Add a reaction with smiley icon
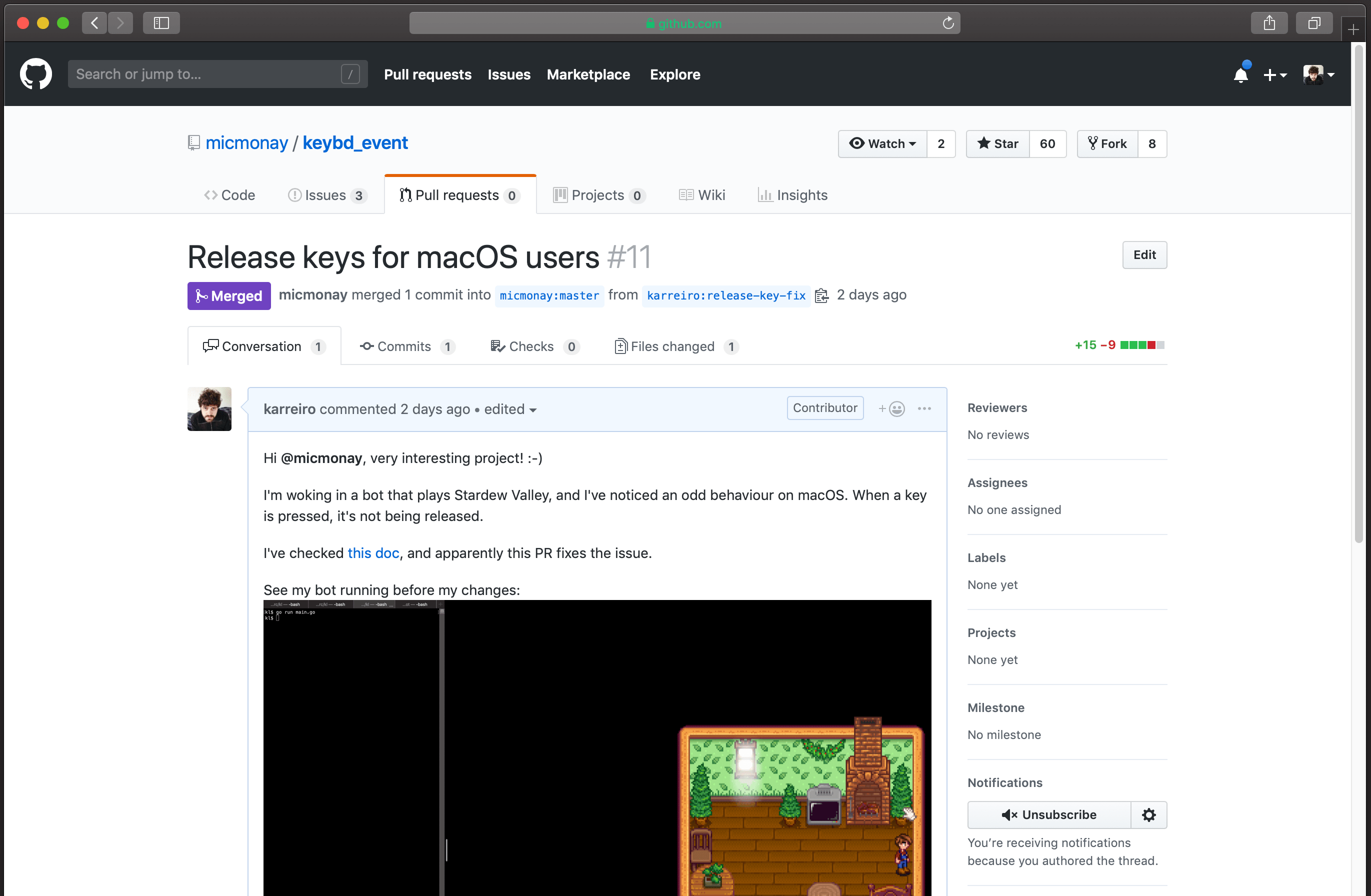Viewport: 1371px width, 896px height. pos(891,408)
